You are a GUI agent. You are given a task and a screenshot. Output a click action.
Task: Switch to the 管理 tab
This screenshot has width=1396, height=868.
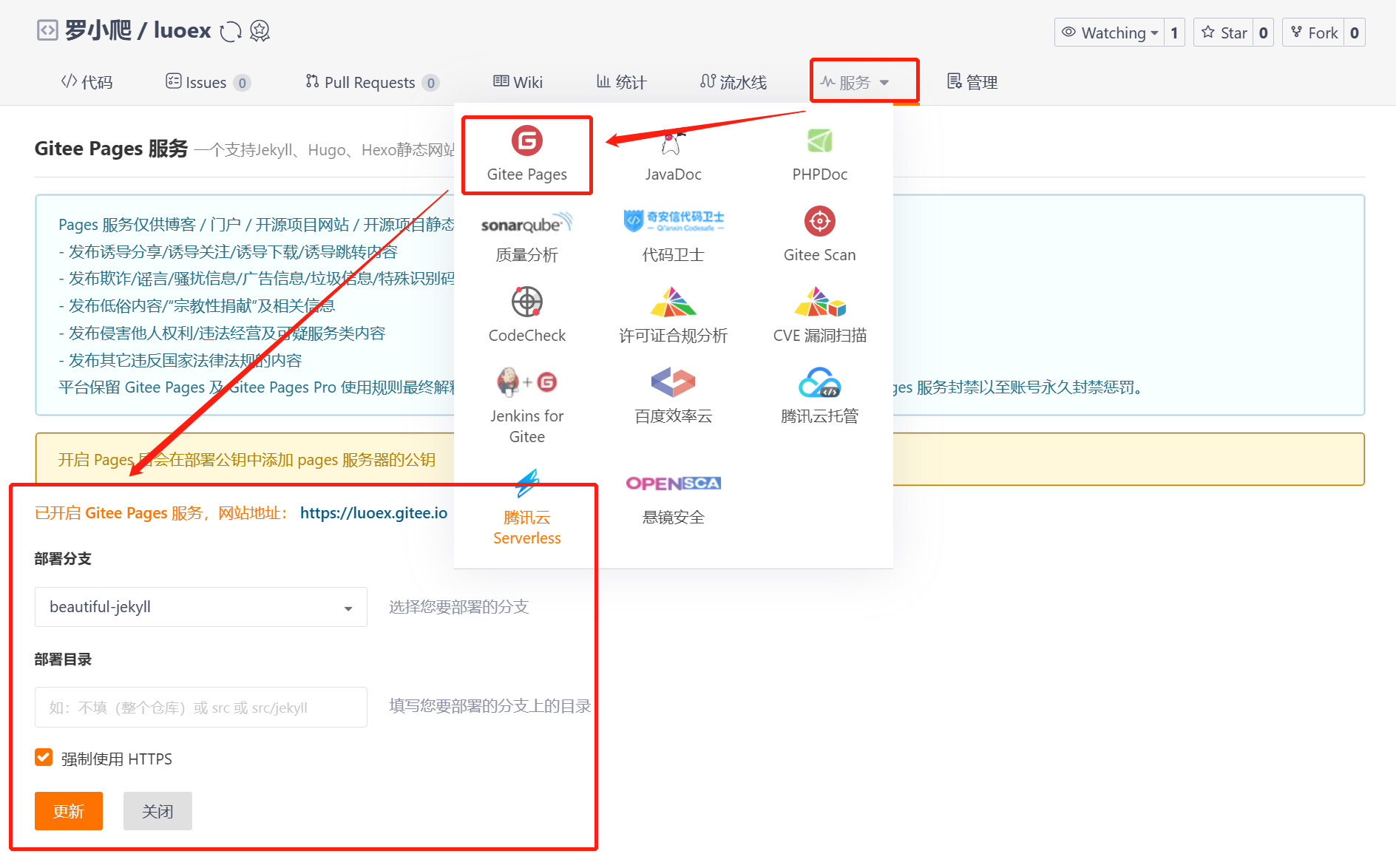pos(972,82)
